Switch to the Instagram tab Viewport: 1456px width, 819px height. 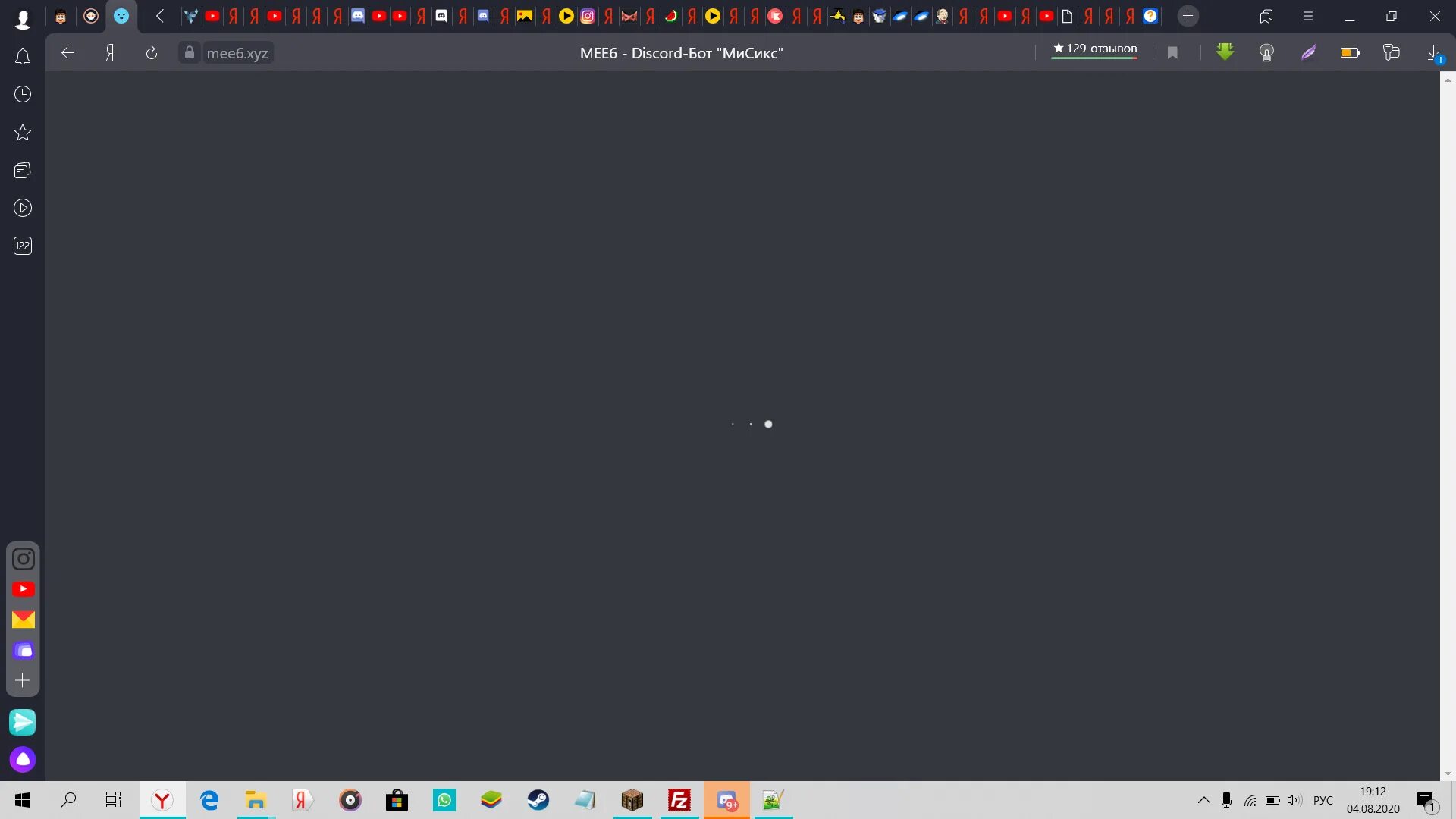(588, 16)
